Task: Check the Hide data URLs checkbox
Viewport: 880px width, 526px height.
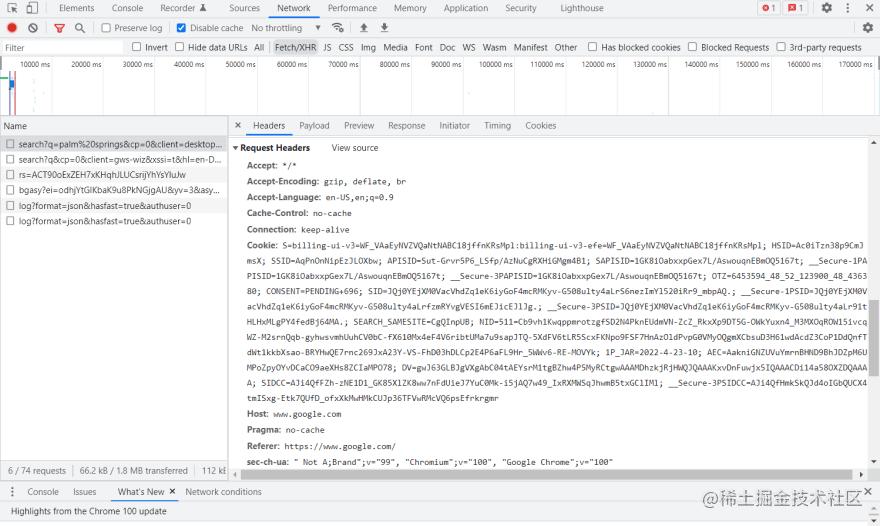Action: click(x=180, y=47)
